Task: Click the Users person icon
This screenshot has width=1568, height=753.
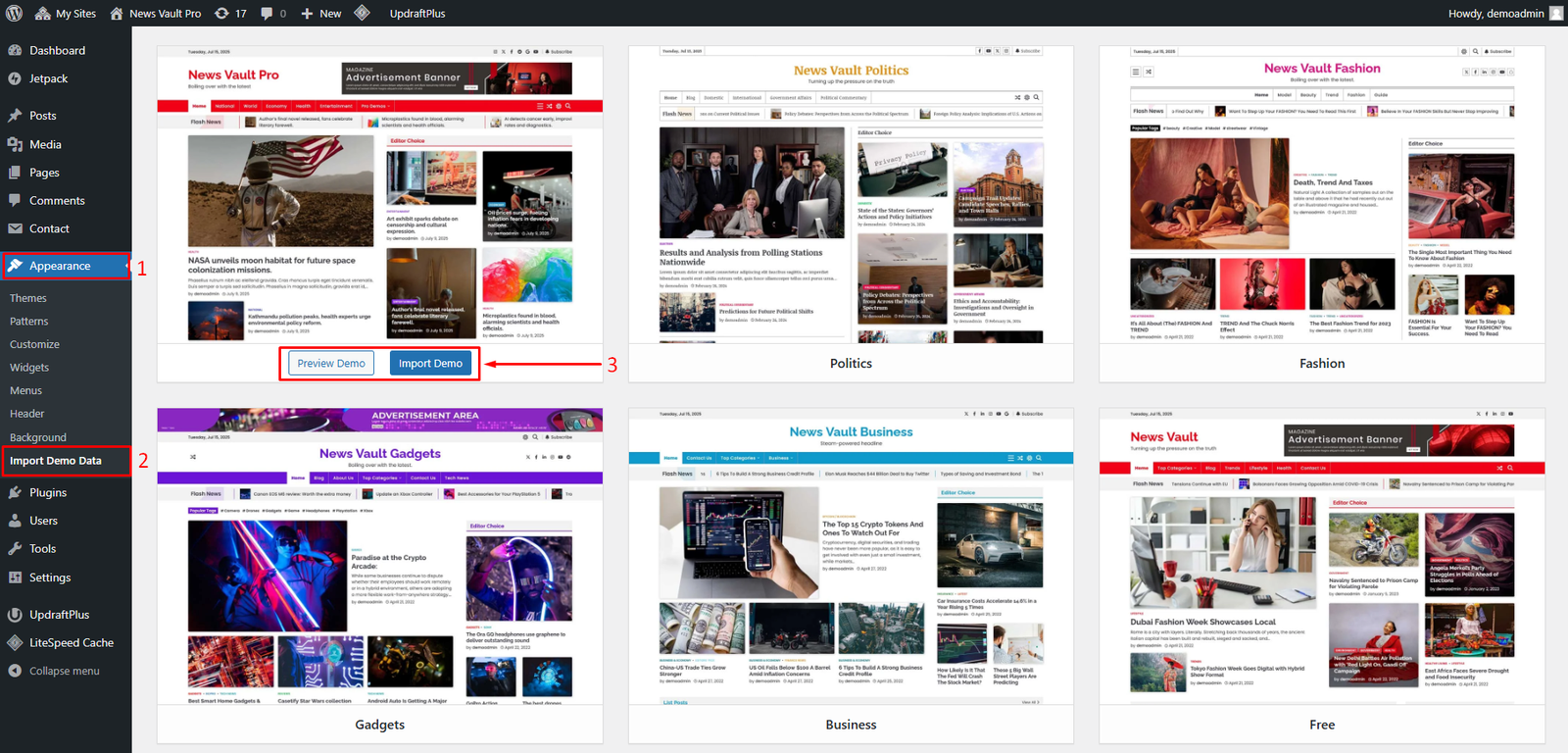Action: pyautogui.click(x=15, y=521)
